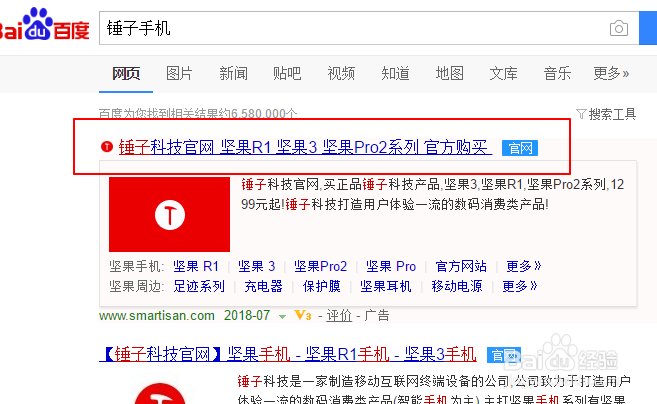Open 锤子科技官网 坚果R1 坚果3 result title
657x404 pixels.
pos(305,147)
